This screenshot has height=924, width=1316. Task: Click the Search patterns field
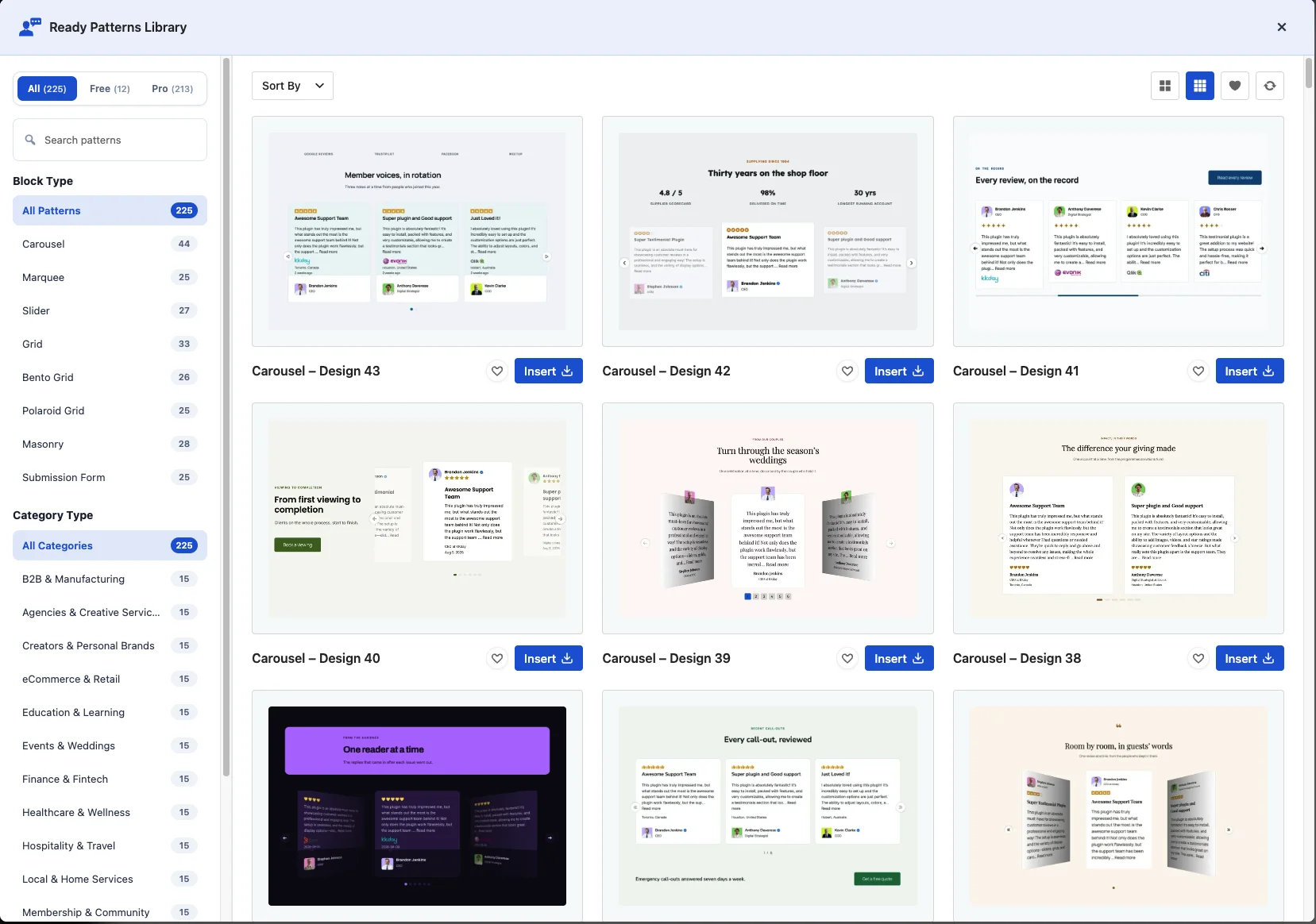point(110,140)
